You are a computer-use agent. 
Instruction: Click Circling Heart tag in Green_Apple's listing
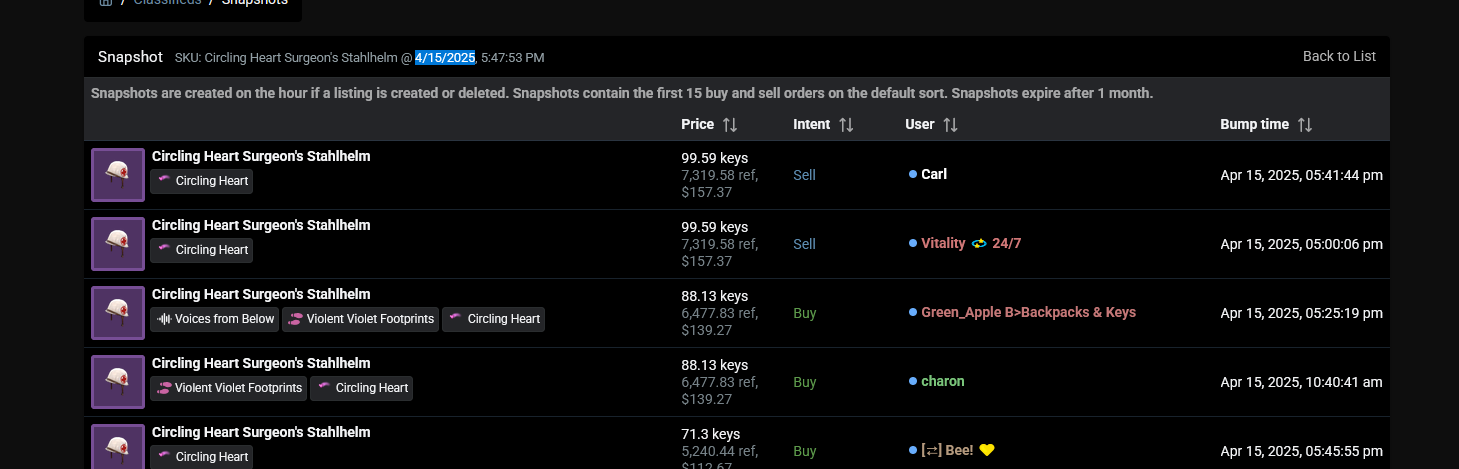click(x=494, y=319)
